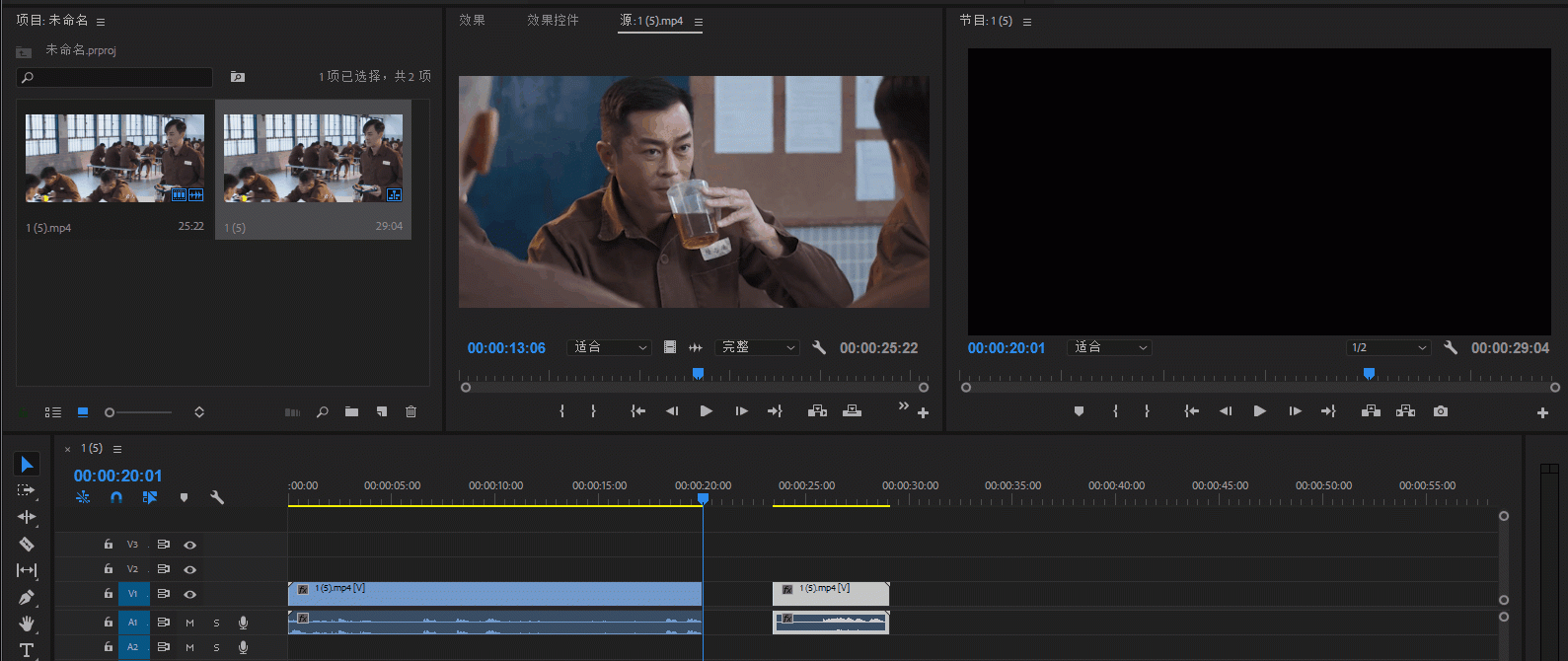
Task: Open program monitor 1/2 resolution dropdown
Action: click(x=1388, y=347)
